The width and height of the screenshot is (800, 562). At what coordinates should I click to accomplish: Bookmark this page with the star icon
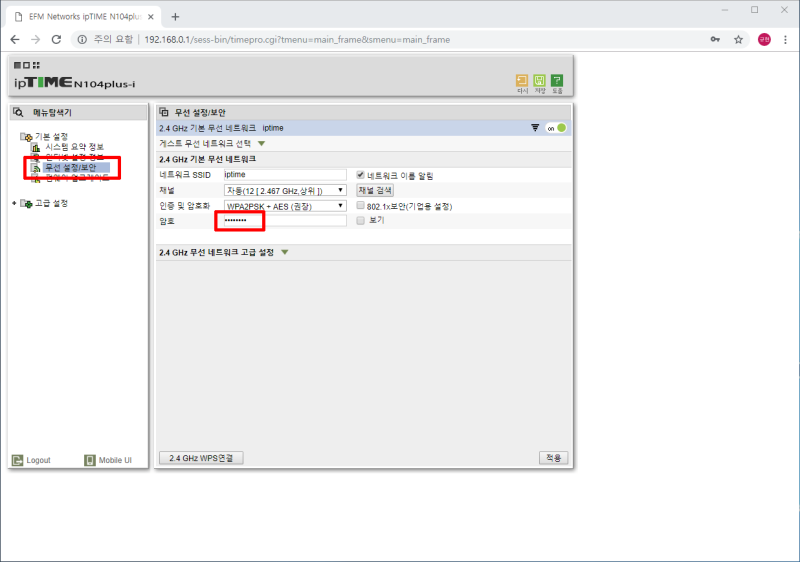coord(738,40)
